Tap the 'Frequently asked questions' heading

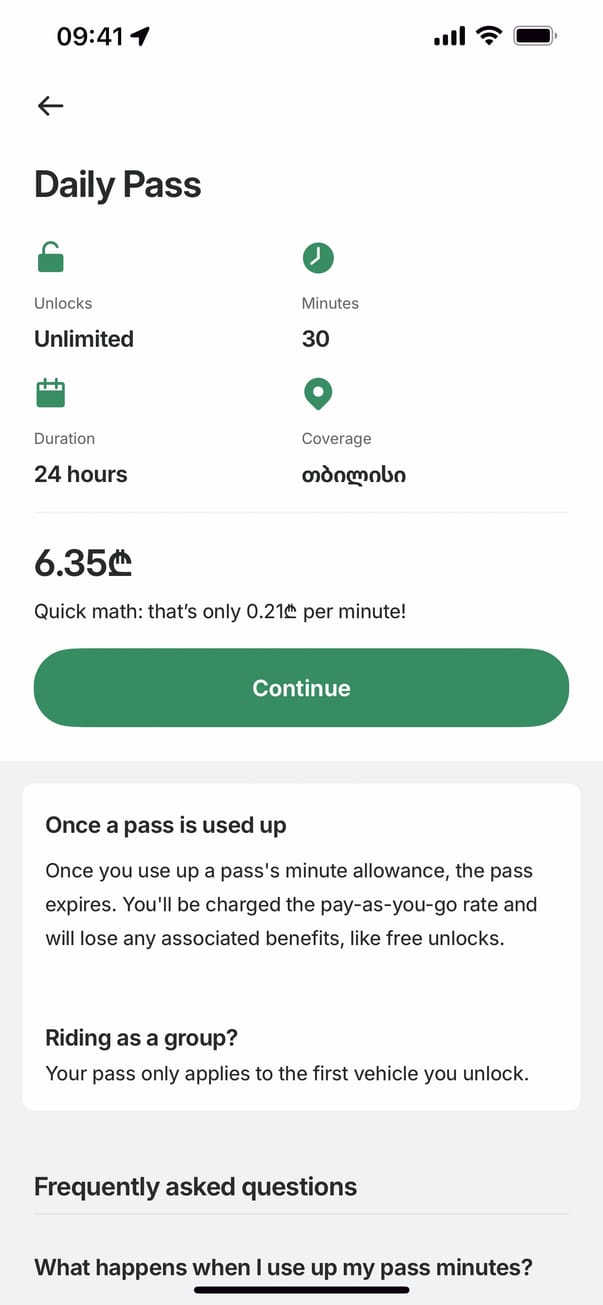pyautogui.click(x=195, y=1187)
